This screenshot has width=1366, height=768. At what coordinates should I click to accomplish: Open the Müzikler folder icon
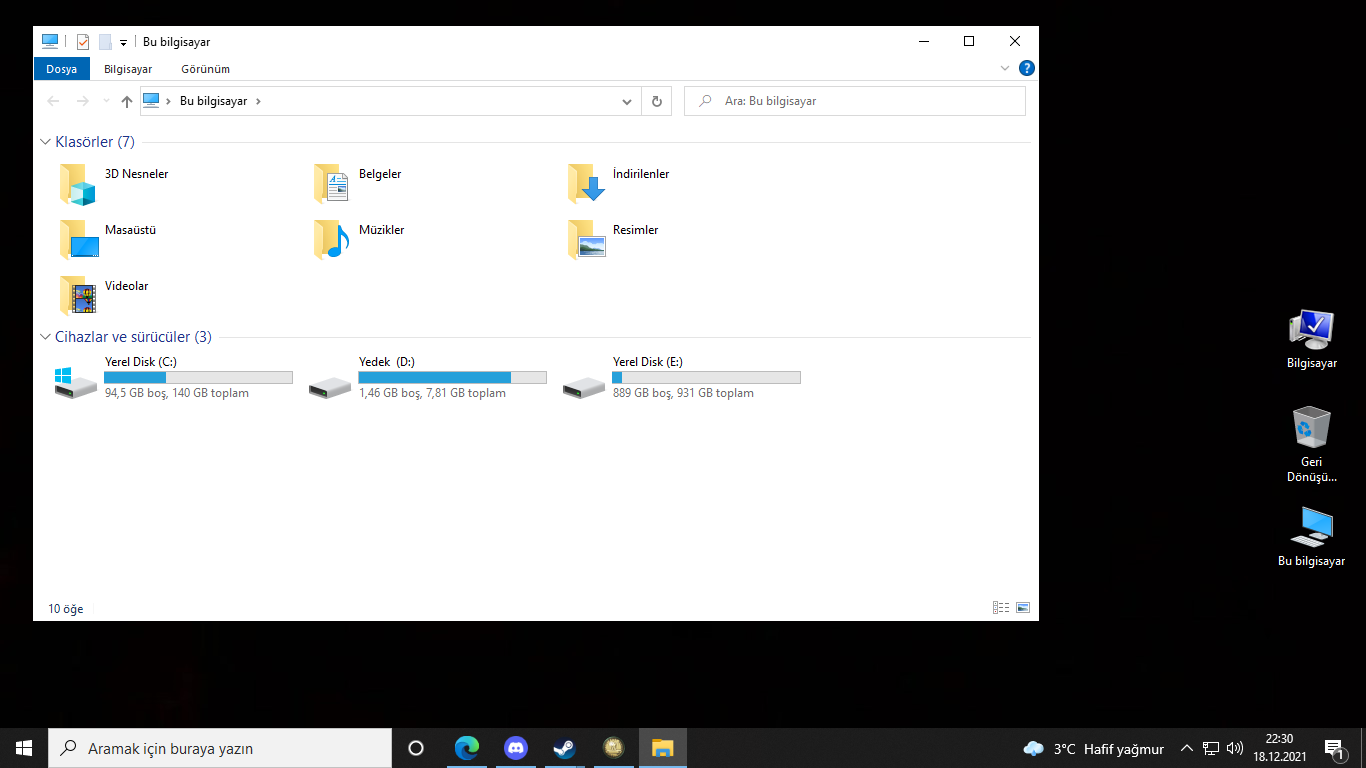[x=331, y=240]
